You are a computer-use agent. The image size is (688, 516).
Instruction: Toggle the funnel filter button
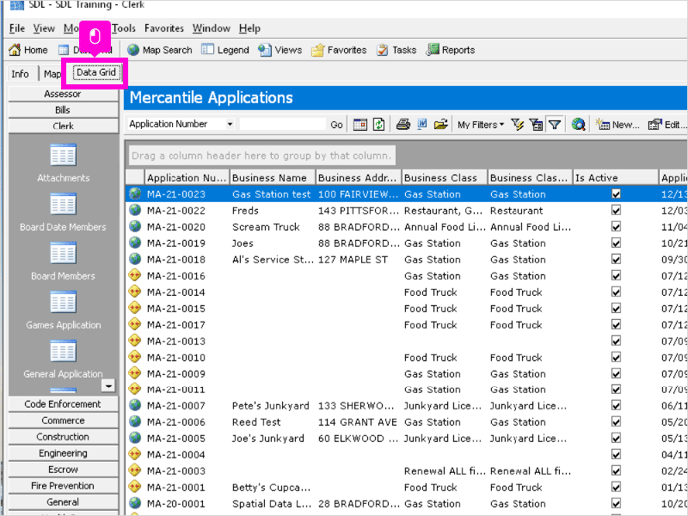click(555, 125)
